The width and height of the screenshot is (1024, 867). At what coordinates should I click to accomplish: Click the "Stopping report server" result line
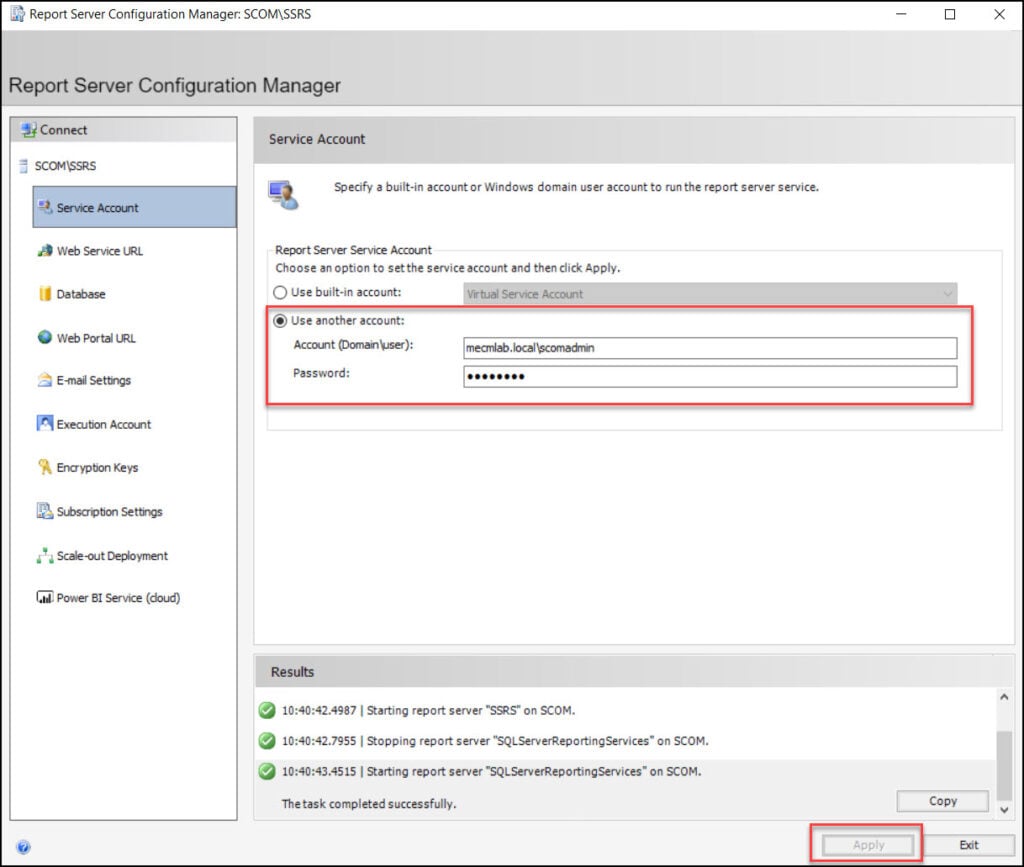(x=495, y=741)
